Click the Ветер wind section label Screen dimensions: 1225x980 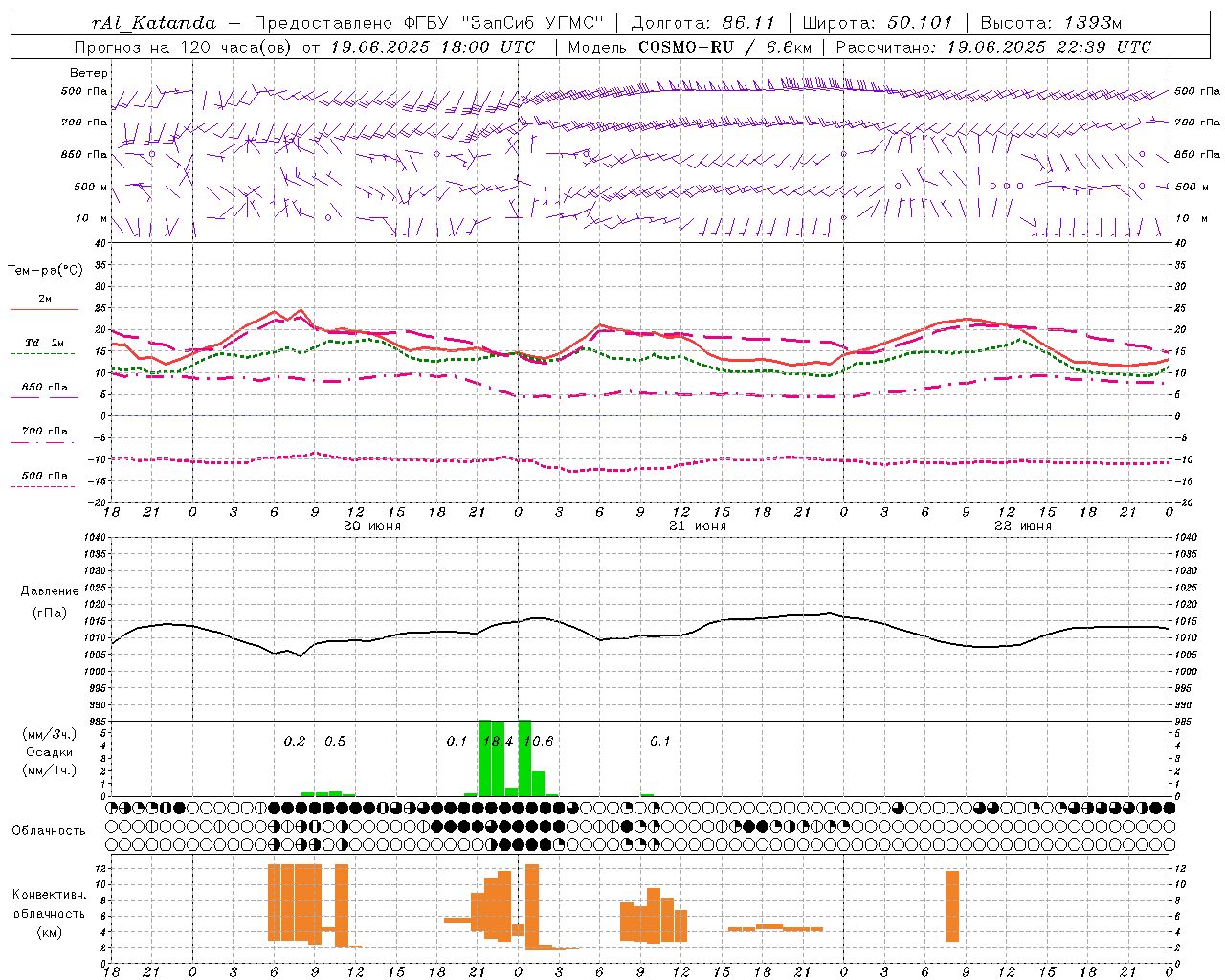point(89,73)
